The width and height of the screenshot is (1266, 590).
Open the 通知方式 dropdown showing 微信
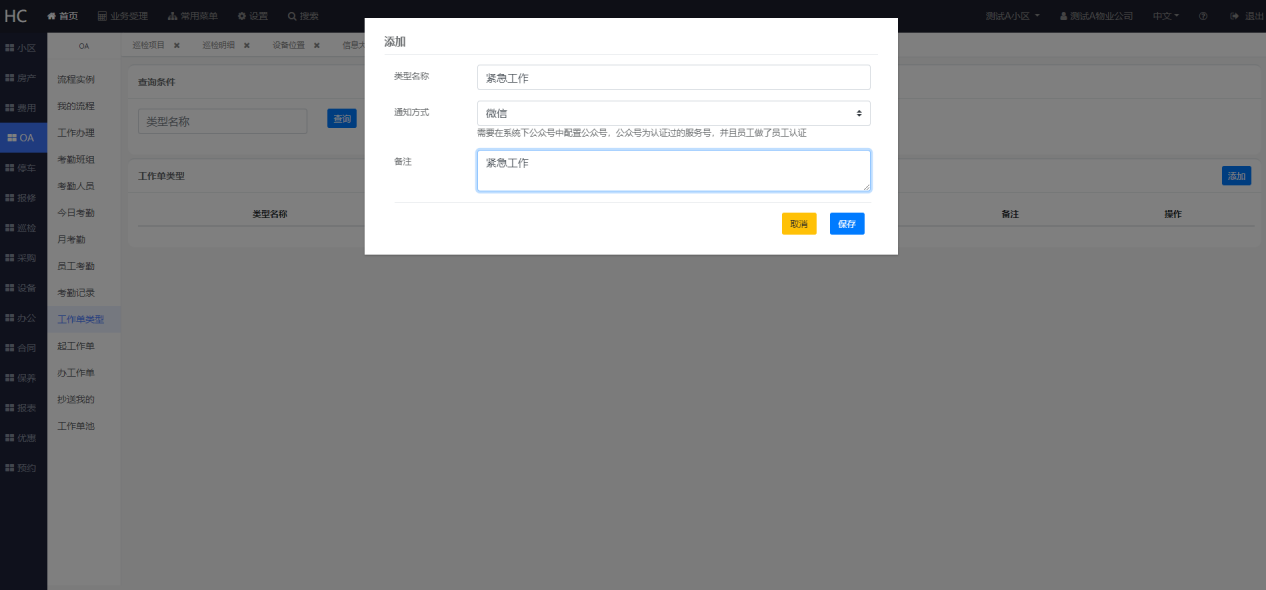673,113
